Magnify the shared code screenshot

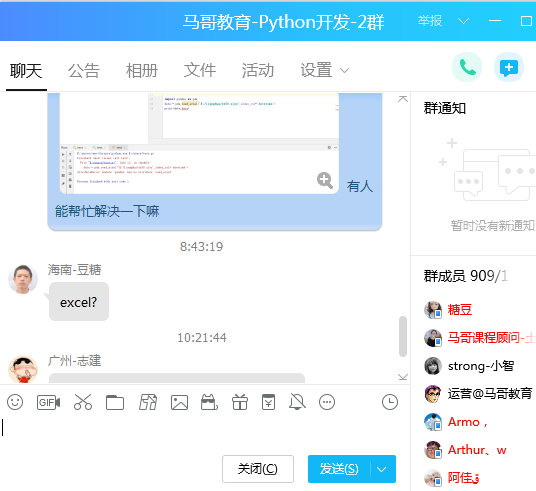coord(325,180)
